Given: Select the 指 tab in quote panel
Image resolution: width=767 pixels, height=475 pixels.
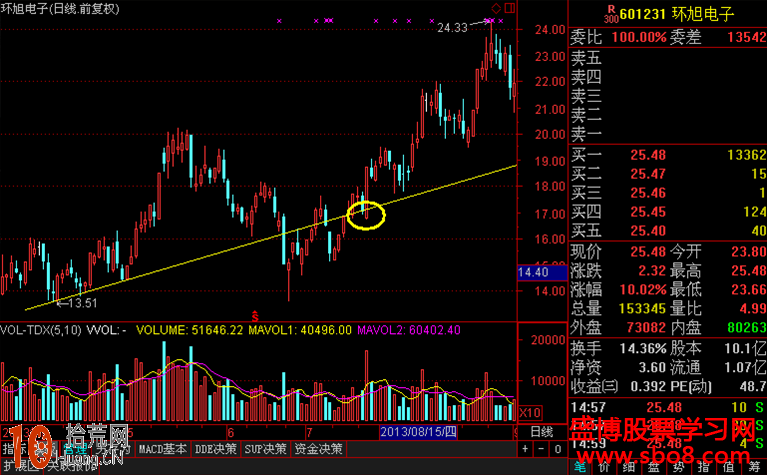Looking at the screenshot, I should (704, 467).
